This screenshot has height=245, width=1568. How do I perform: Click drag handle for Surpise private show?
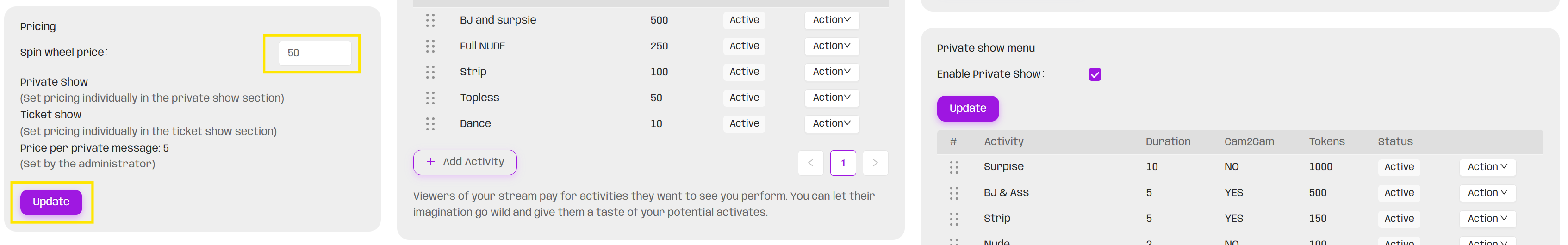[953, 167]
